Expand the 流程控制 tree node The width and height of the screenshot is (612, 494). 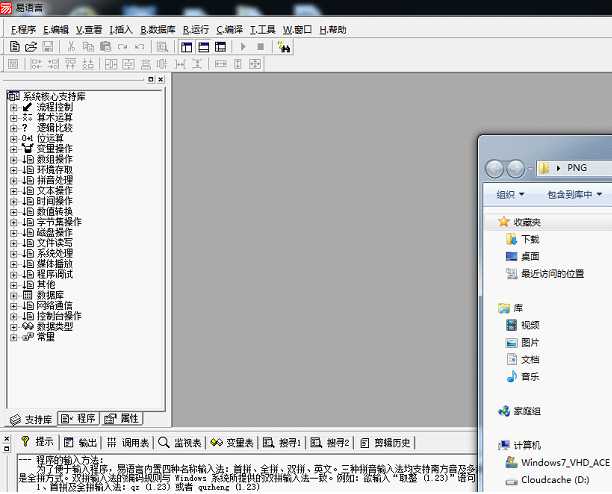click(x=13, y=107)
